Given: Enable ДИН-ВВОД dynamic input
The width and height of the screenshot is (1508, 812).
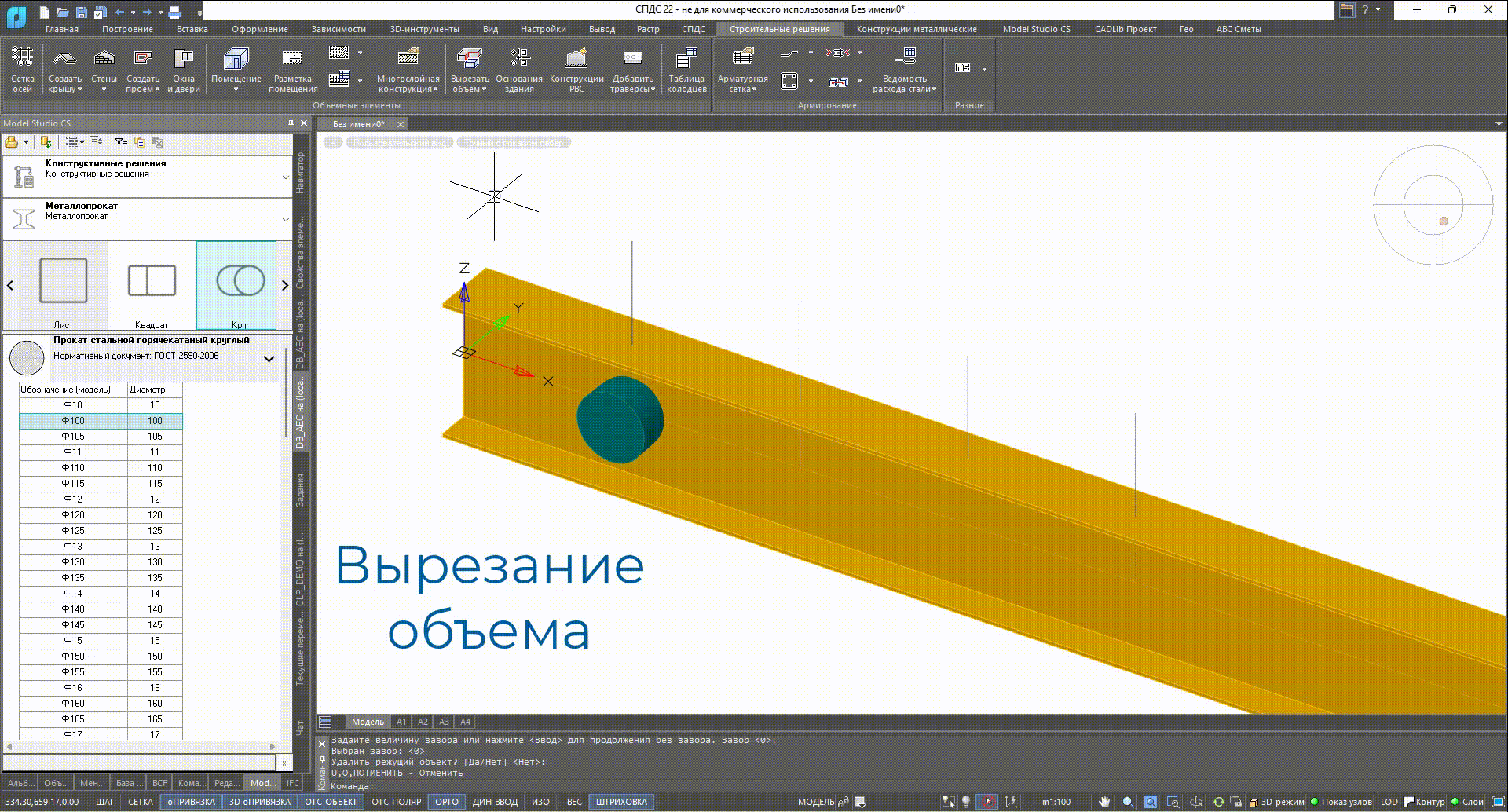Looking at the screenshot, I should (x=496, y=802).
